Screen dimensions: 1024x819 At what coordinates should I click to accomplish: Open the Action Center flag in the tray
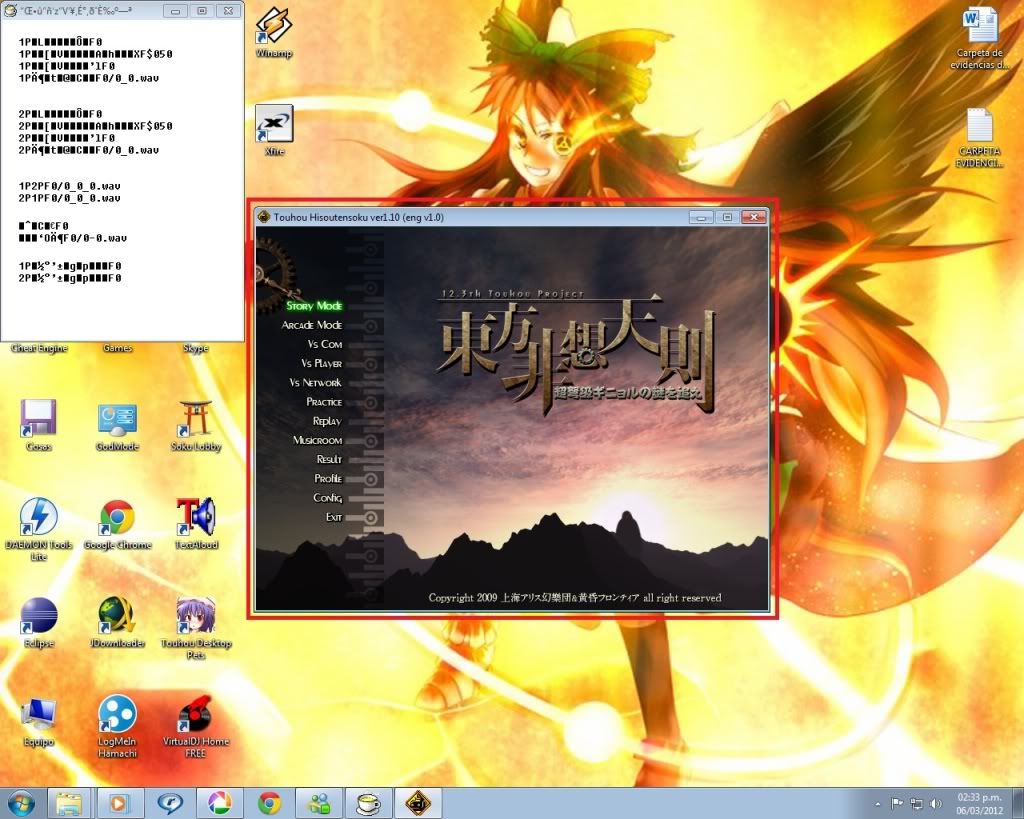tap(897, 803)
